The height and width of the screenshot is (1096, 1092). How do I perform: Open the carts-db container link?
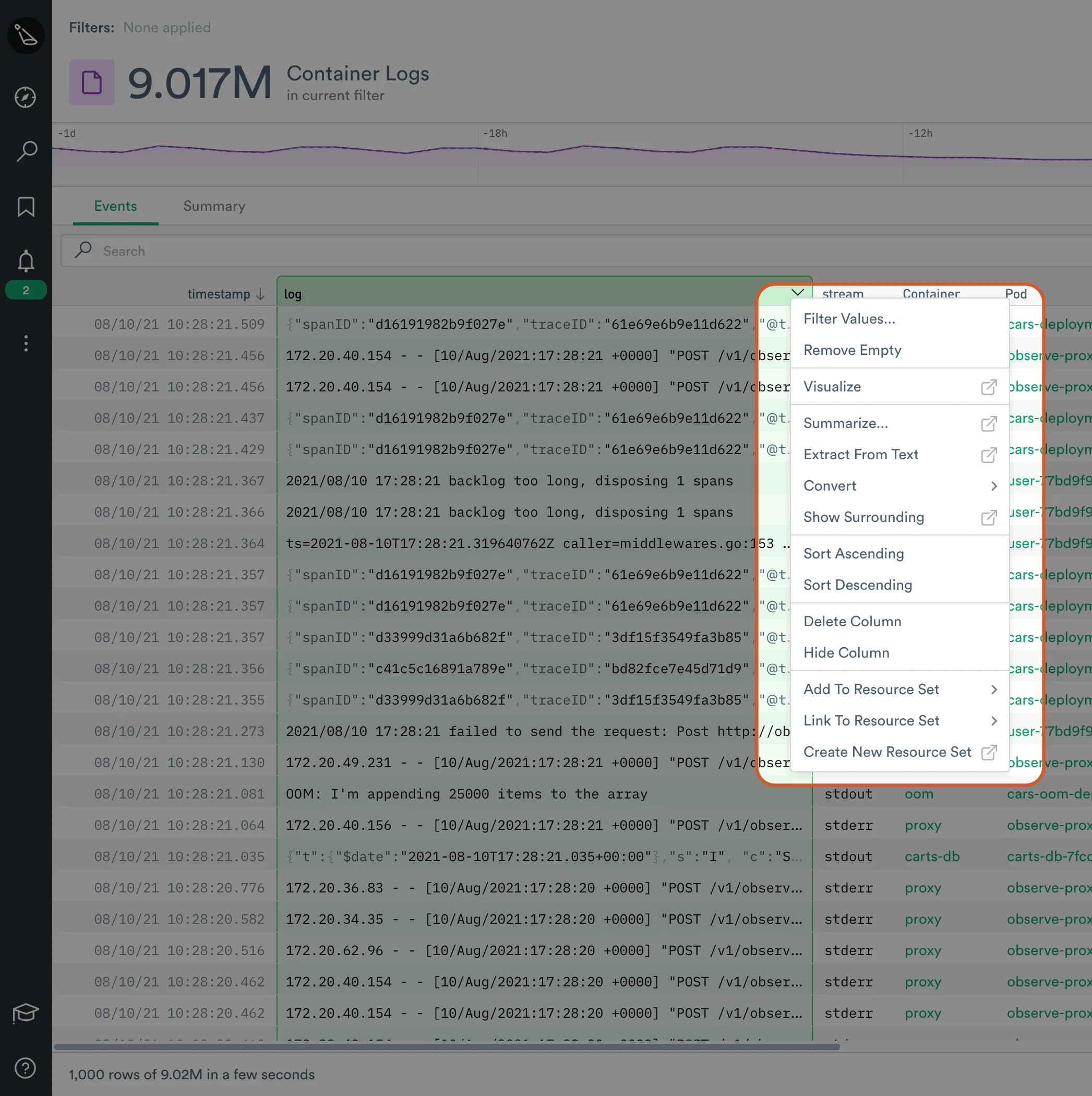[x=932, y=856]
